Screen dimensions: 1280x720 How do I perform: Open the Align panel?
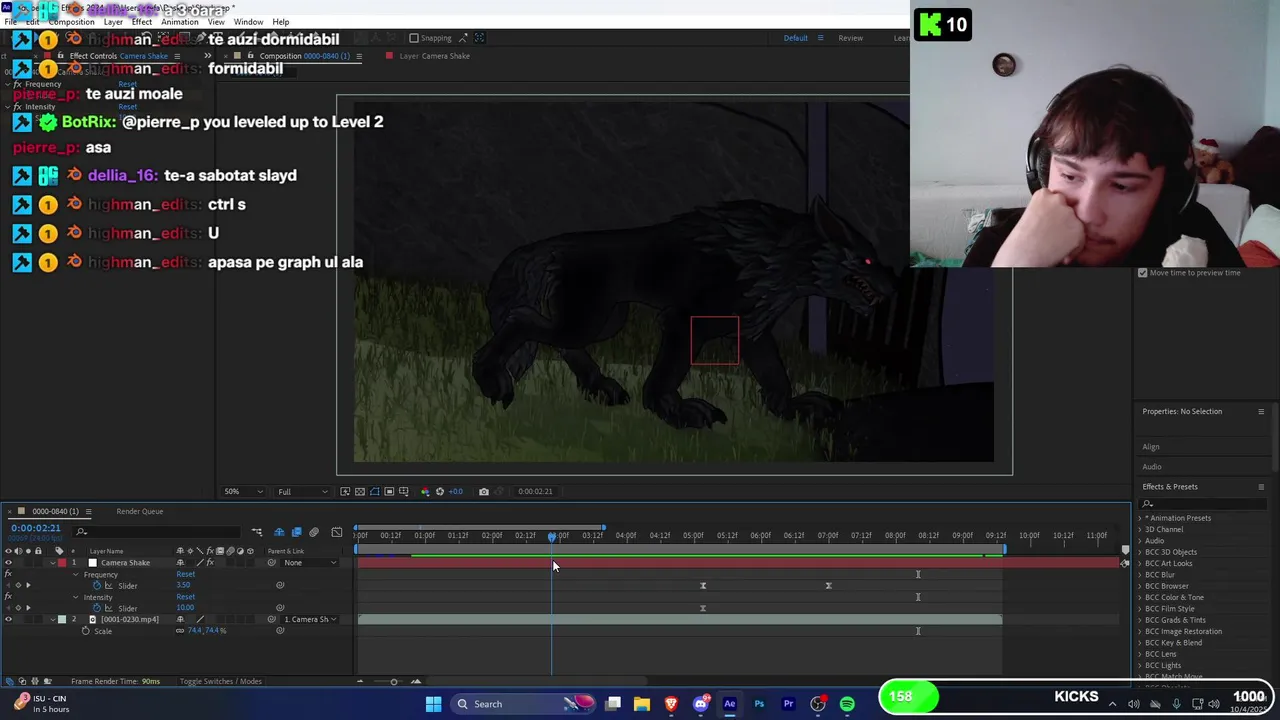pos(1151,447)
